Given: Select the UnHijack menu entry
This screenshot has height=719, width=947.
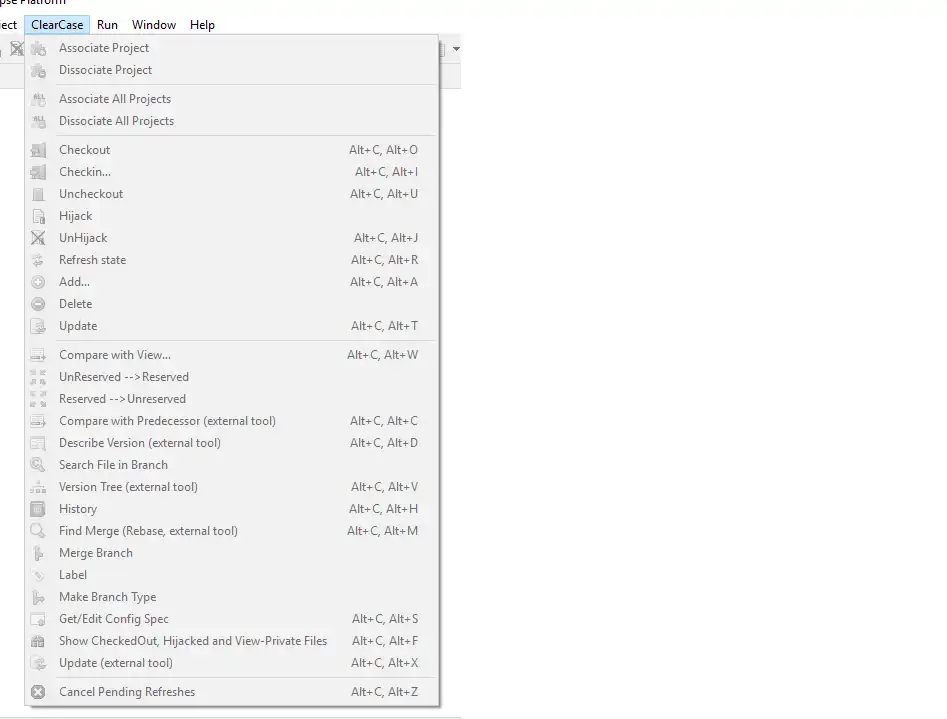Looking at the screenshot, I should click(x=231, y=238).
